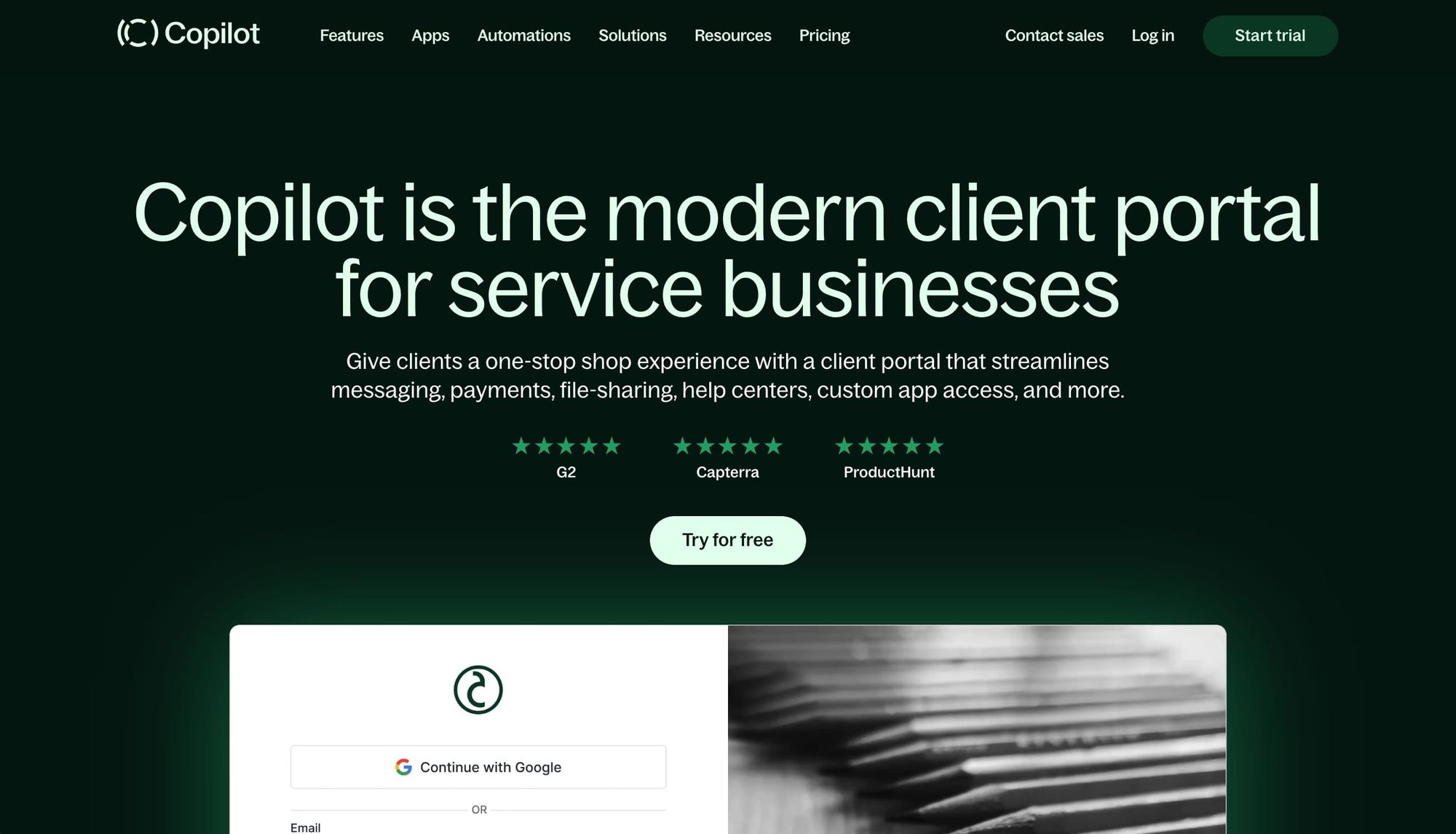Click the 'Contact sales' link
Image resolution: width=1456 pixels, height=834 pixels.
[1054, 36]
